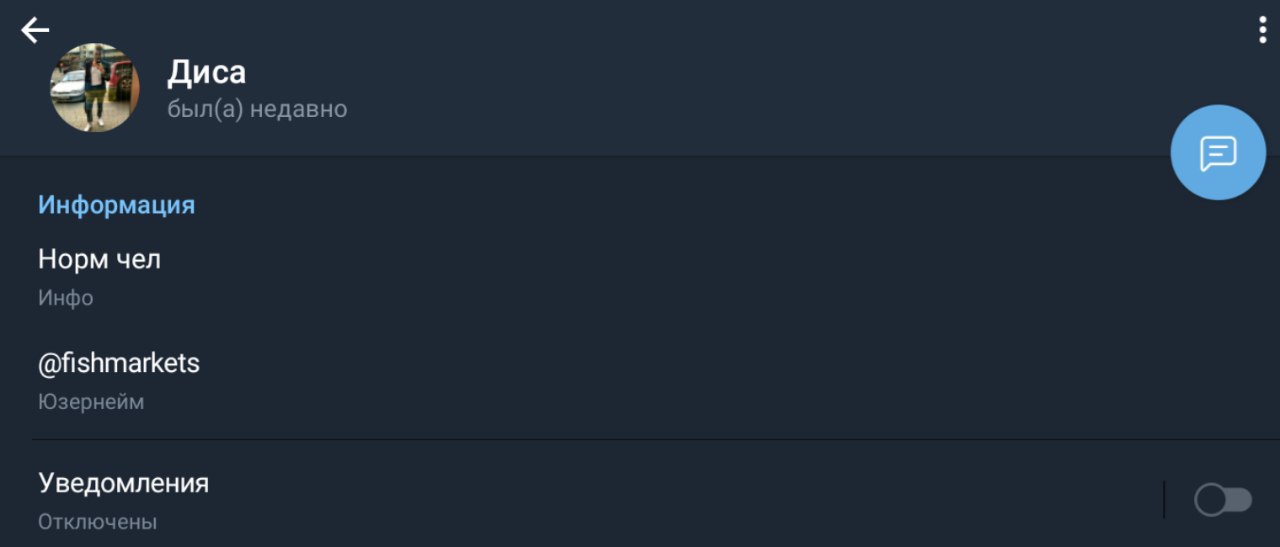The width and height of the screenshot is (1280, 547).
Task: Click the last seen status text
Action: pos(257,109)
